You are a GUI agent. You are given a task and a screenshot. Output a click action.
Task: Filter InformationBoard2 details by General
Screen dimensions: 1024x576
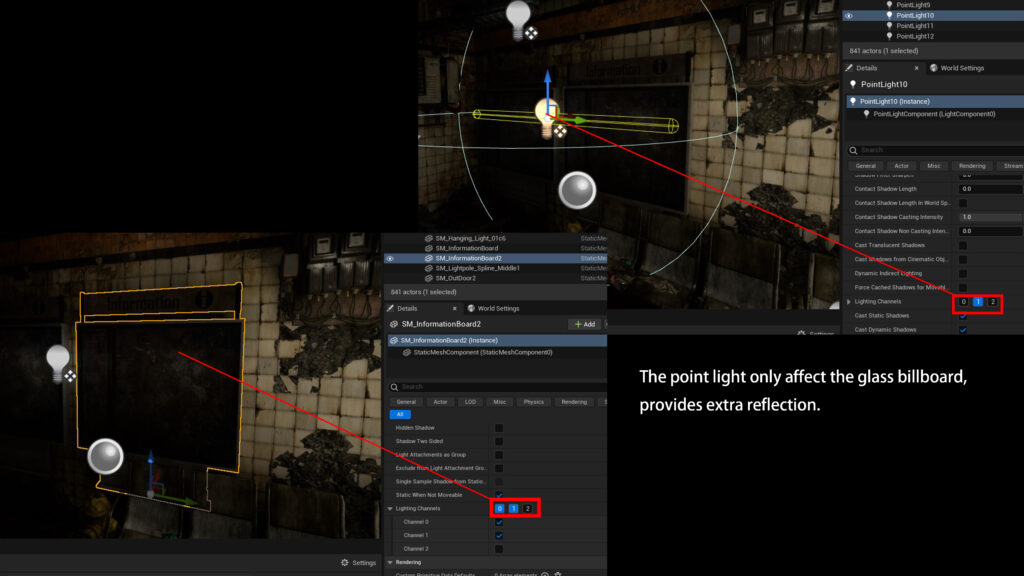(406, 402)
